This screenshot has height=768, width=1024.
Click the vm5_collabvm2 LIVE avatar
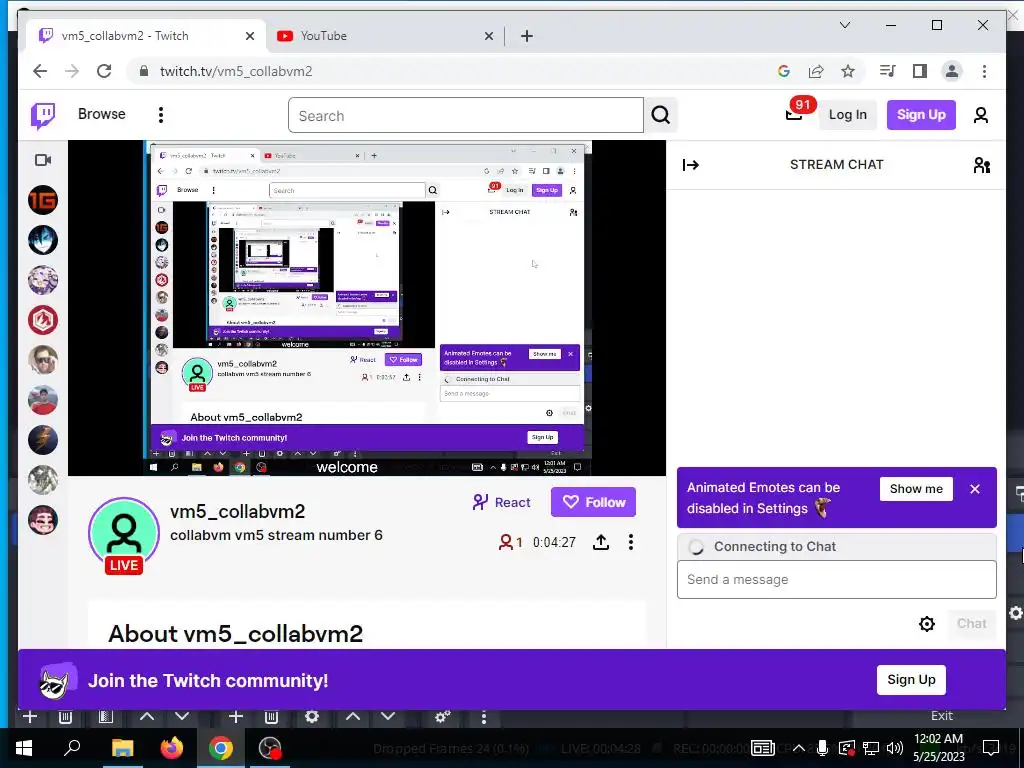pyautogui.click(x=124, y=534)
